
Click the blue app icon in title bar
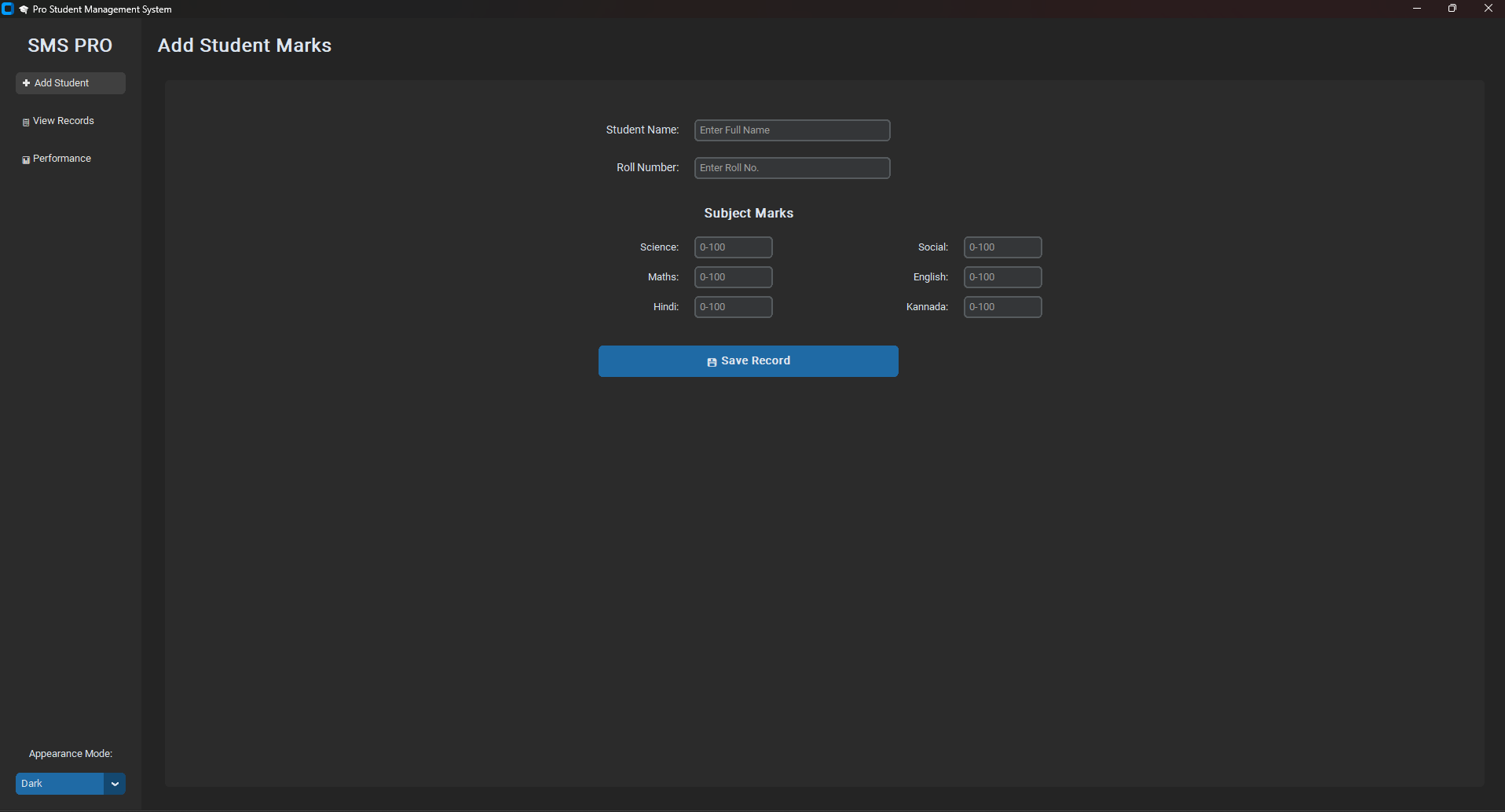[9, 9]
